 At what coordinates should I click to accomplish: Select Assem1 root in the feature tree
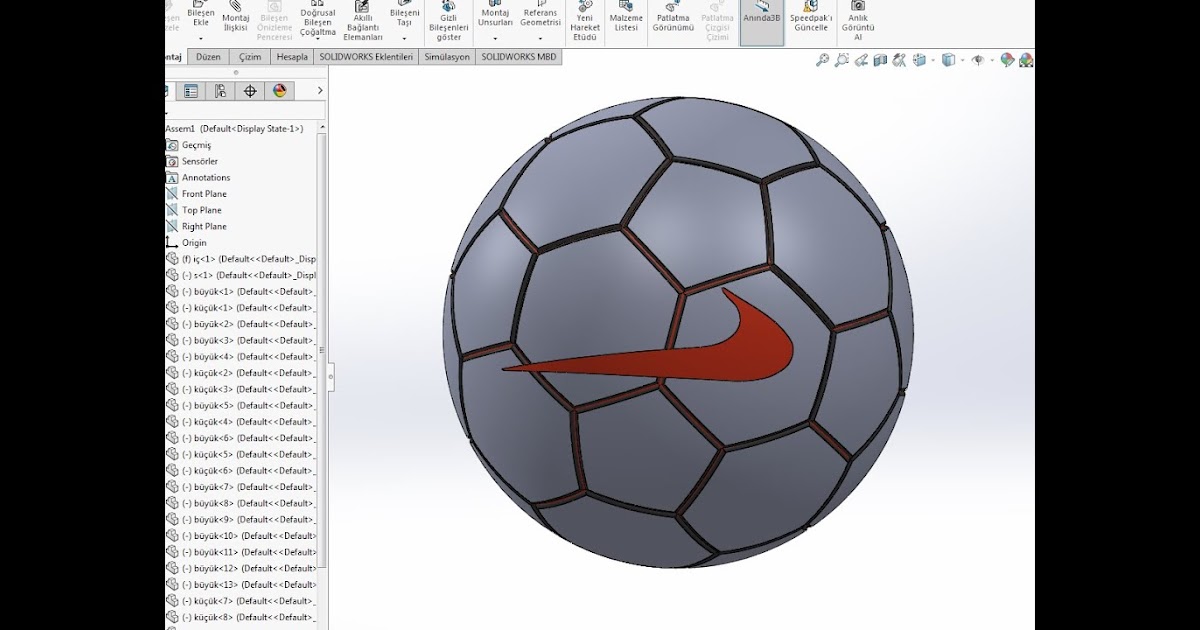coord(234,129)
